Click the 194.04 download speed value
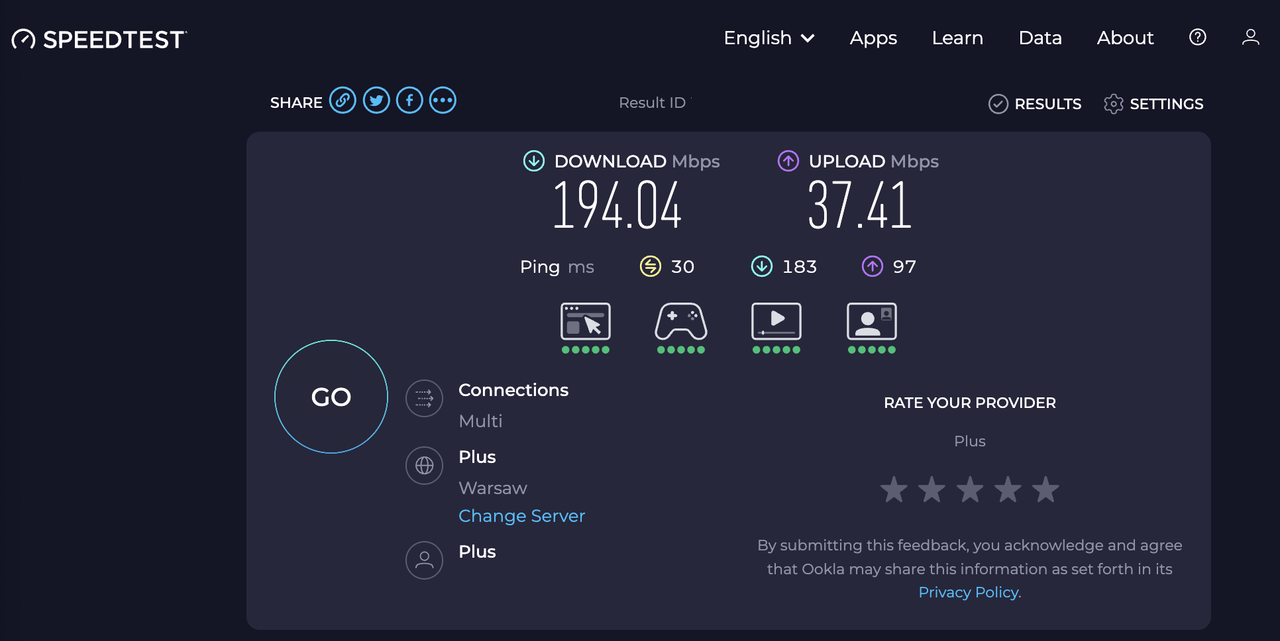Image resolution: width=1280 pixels, height=641 pixels. coord(618,205)
